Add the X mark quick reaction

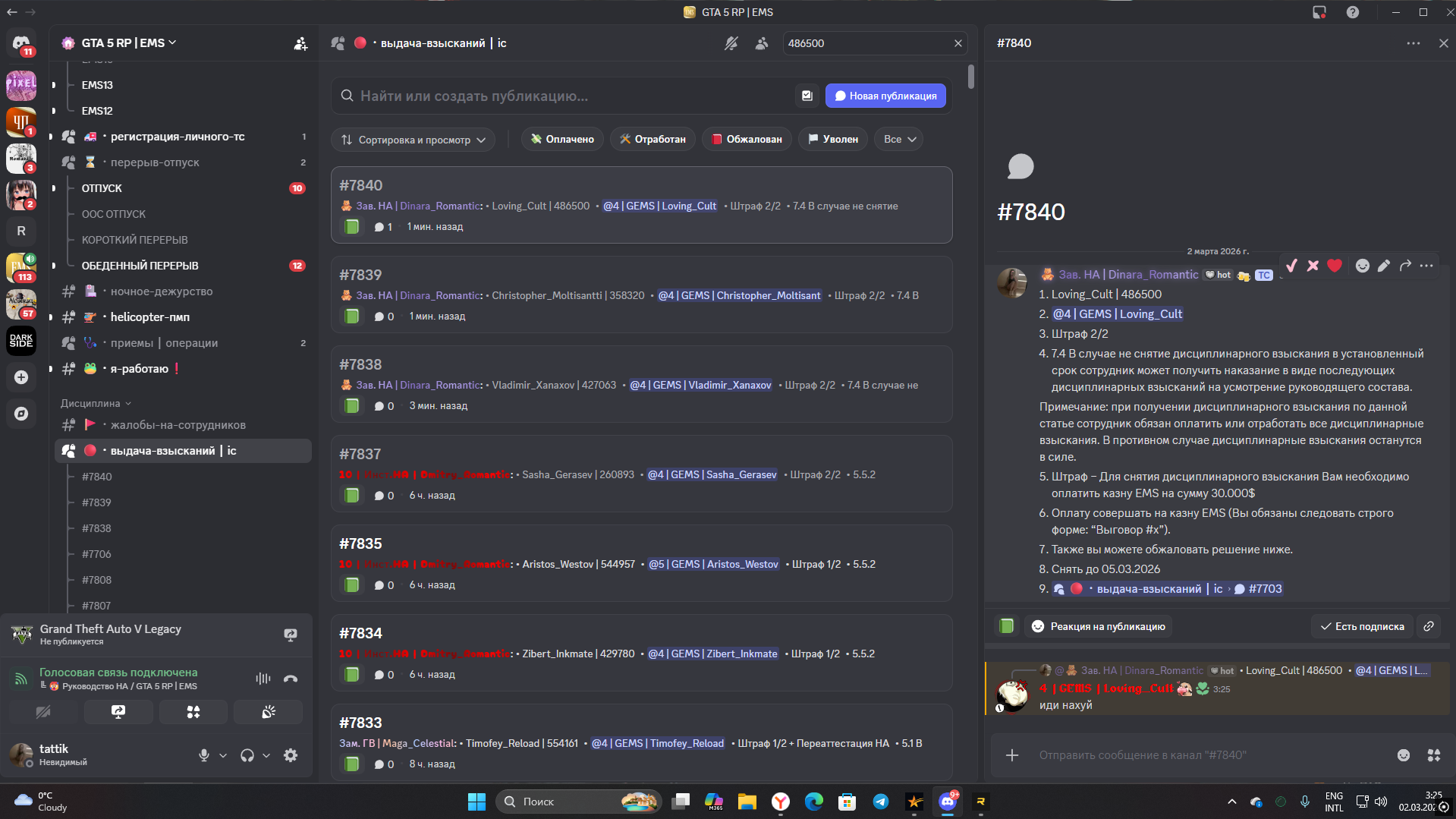point(1313,265)
